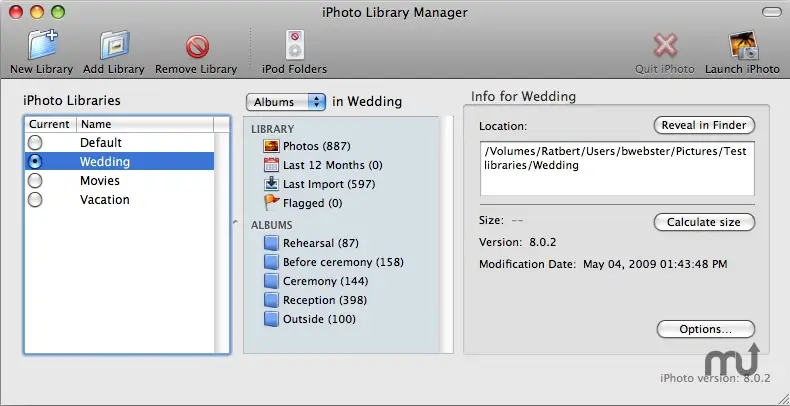Viewport: 790px width, 406px height.
Task: Click the Rehearsal album icon
Action: 271,243
